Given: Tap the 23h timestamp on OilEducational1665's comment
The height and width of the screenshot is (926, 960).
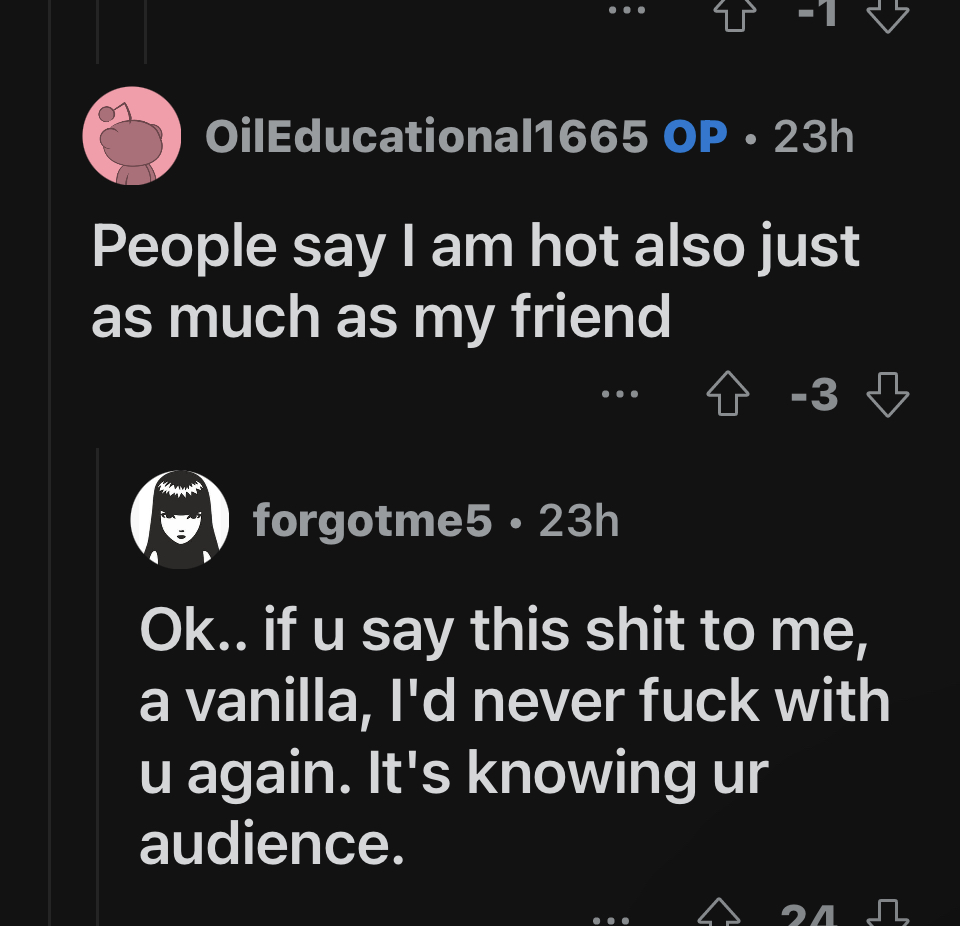Looking at the screenshot, I should (x=814, y=137).
